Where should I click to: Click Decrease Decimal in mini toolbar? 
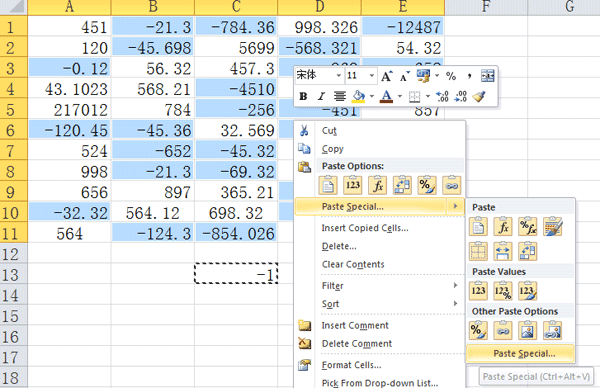point(460,96)
